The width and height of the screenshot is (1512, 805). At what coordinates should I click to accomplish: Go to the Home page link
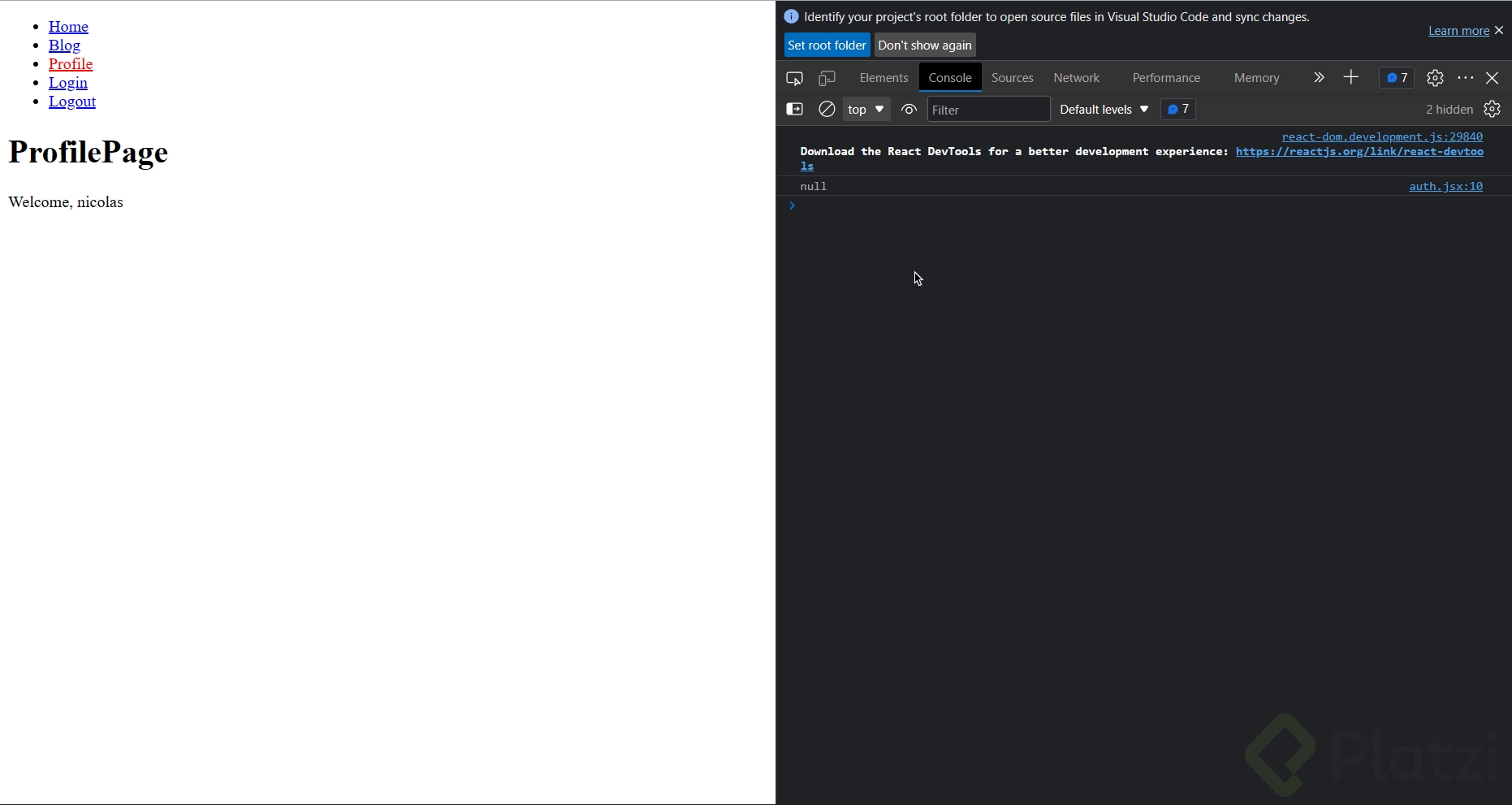point(68,27)
